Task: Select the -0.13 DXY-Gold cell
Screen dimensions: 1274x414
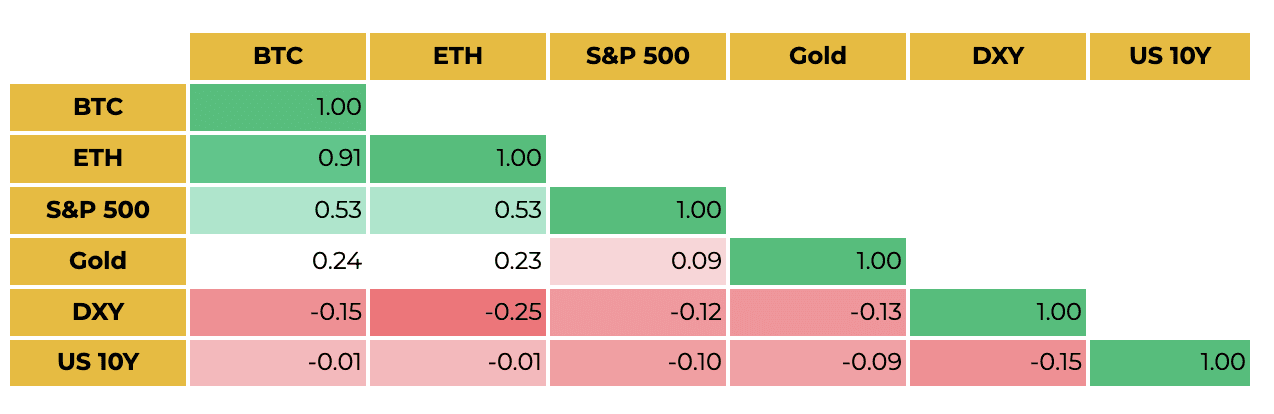Action: tap(817, 312)
